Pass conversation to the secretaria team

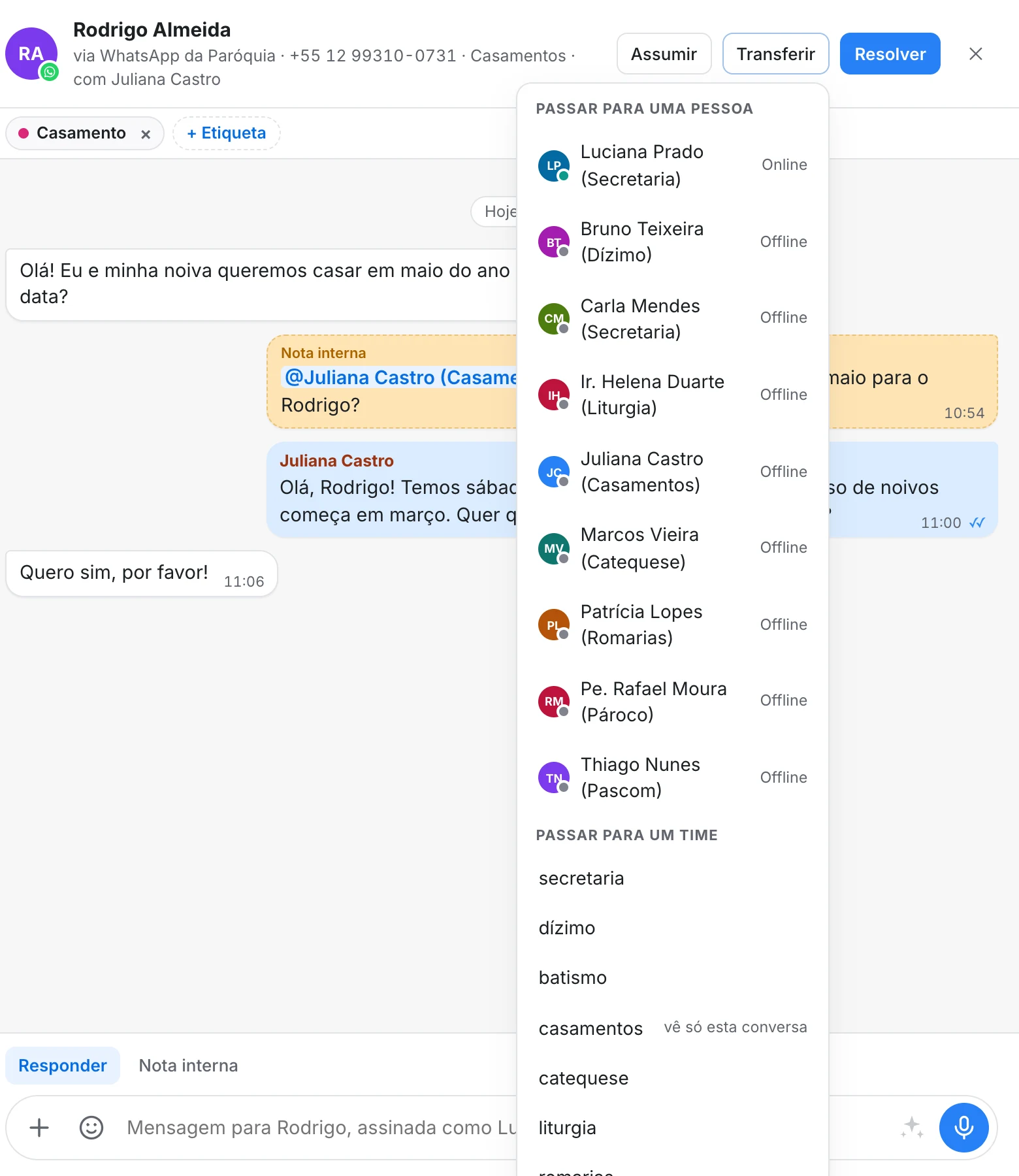[x=673, y=878]
